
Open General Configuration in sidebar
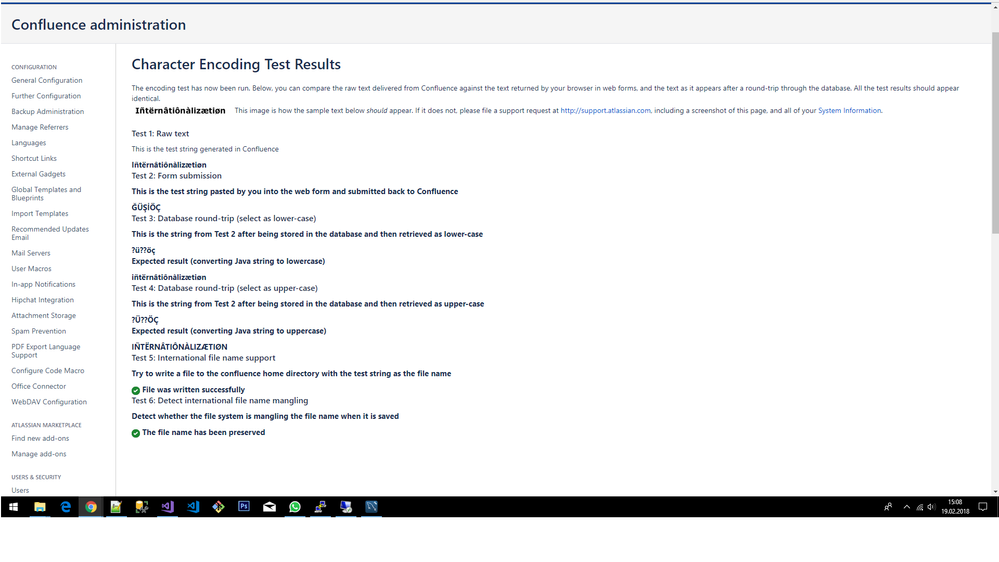pyautogui.click(x=47, y=80)
